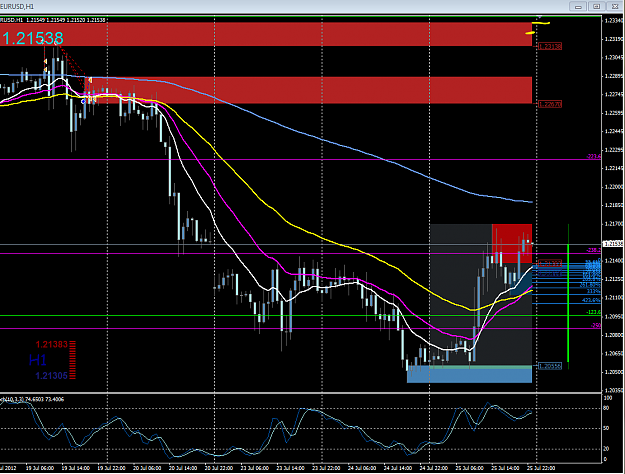625x474 pixels.
Task: Select the -223.6 magenta level label
Action: point(594,157)
